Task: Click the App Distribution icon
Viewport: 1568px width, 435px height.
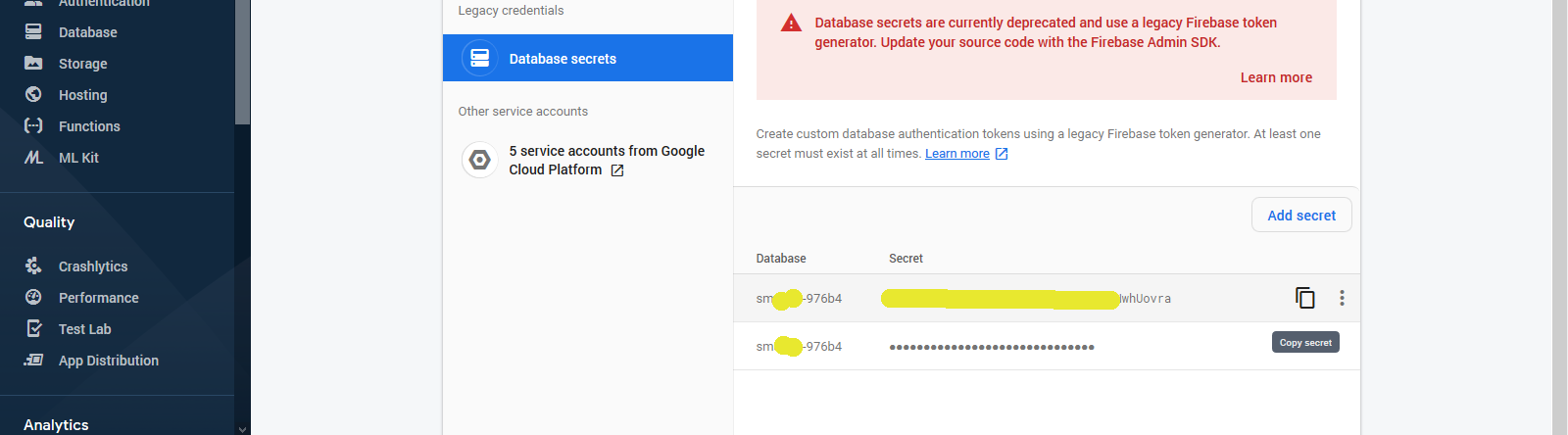Action: (x=33, y=361)
